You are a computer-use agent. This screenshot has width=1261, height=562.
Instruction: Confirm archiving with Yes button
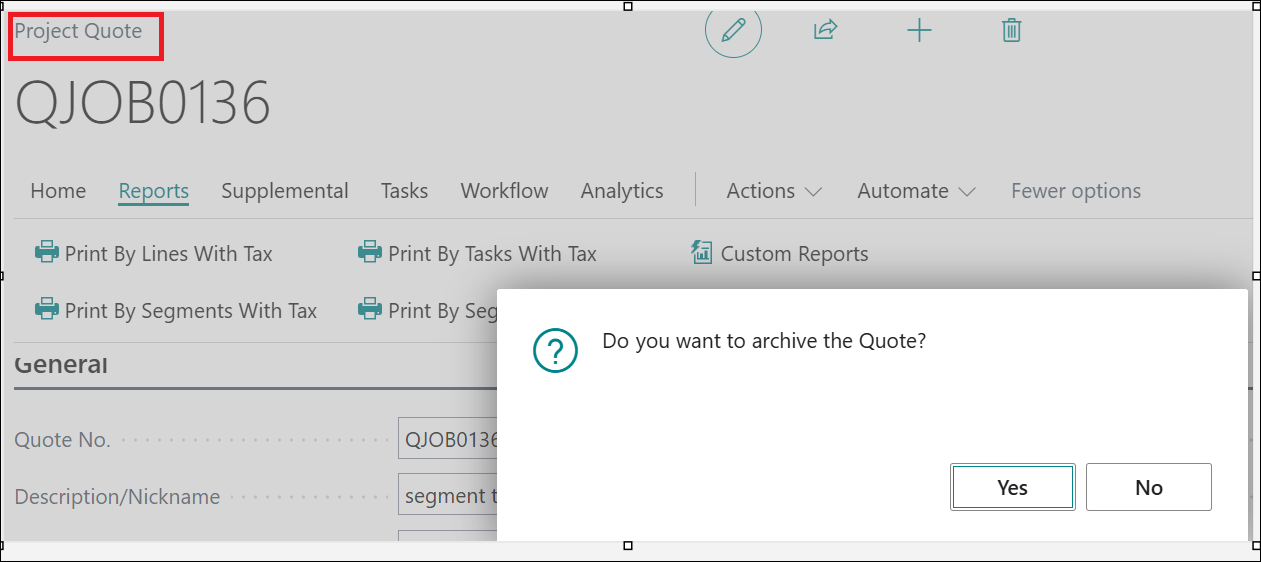(1012, 487)
